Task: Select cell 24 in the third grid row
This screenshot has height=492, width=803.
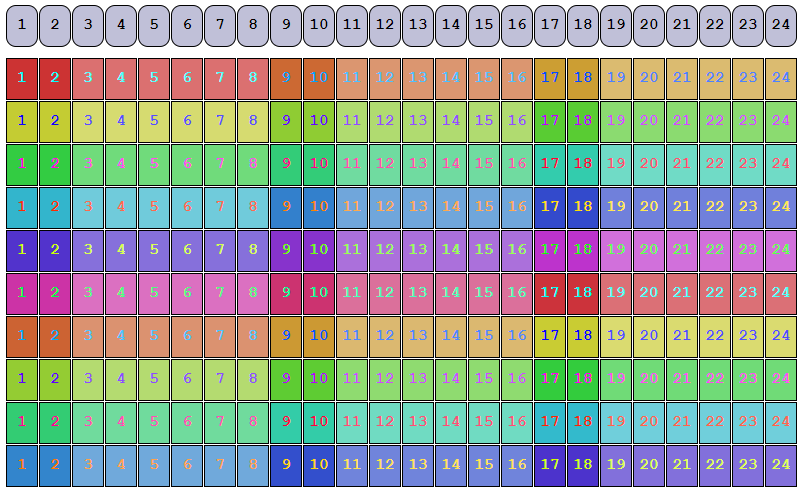Action: tap(781, 164)
